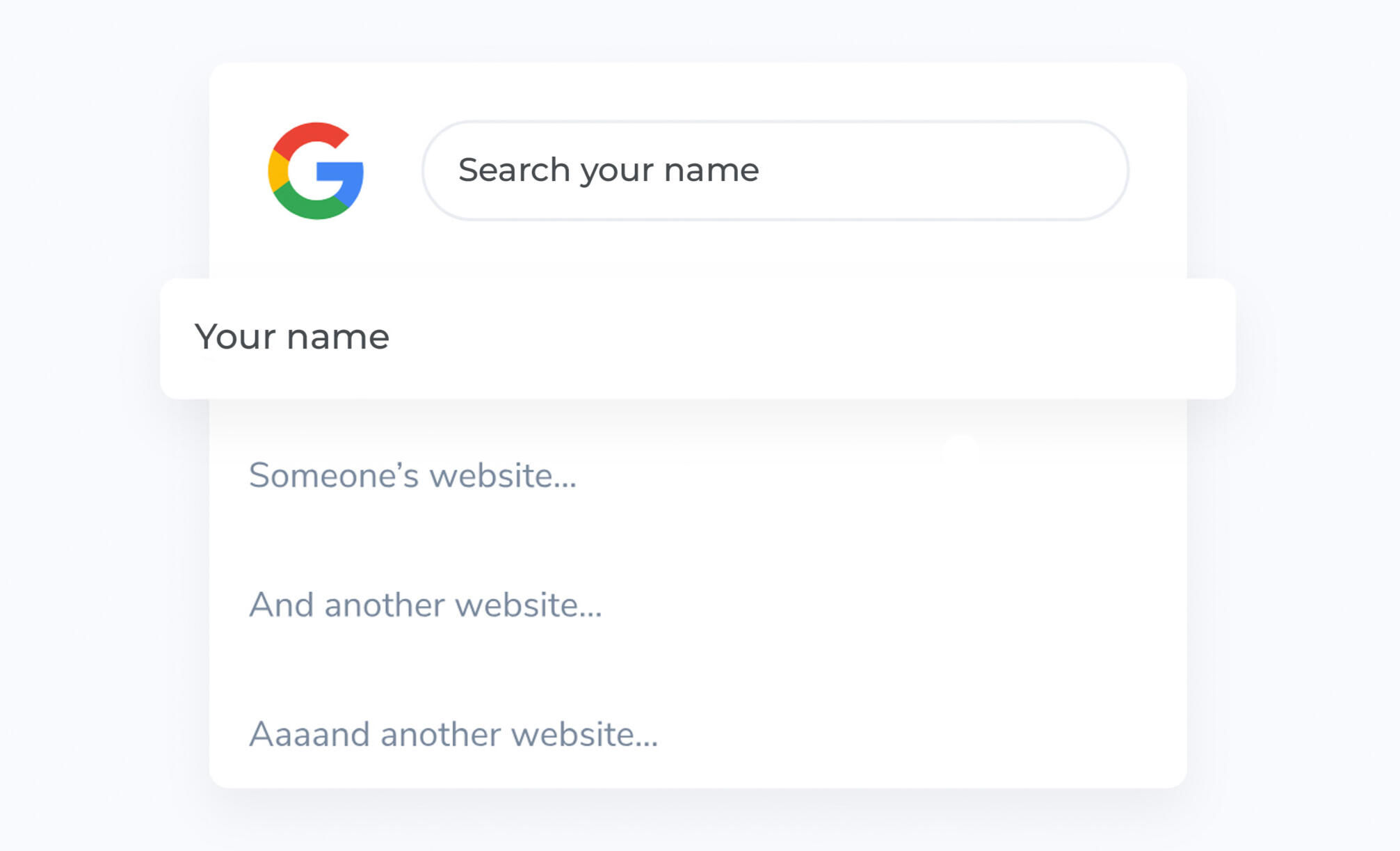
Task: Click the Google G logo
Action: point(316,171)
